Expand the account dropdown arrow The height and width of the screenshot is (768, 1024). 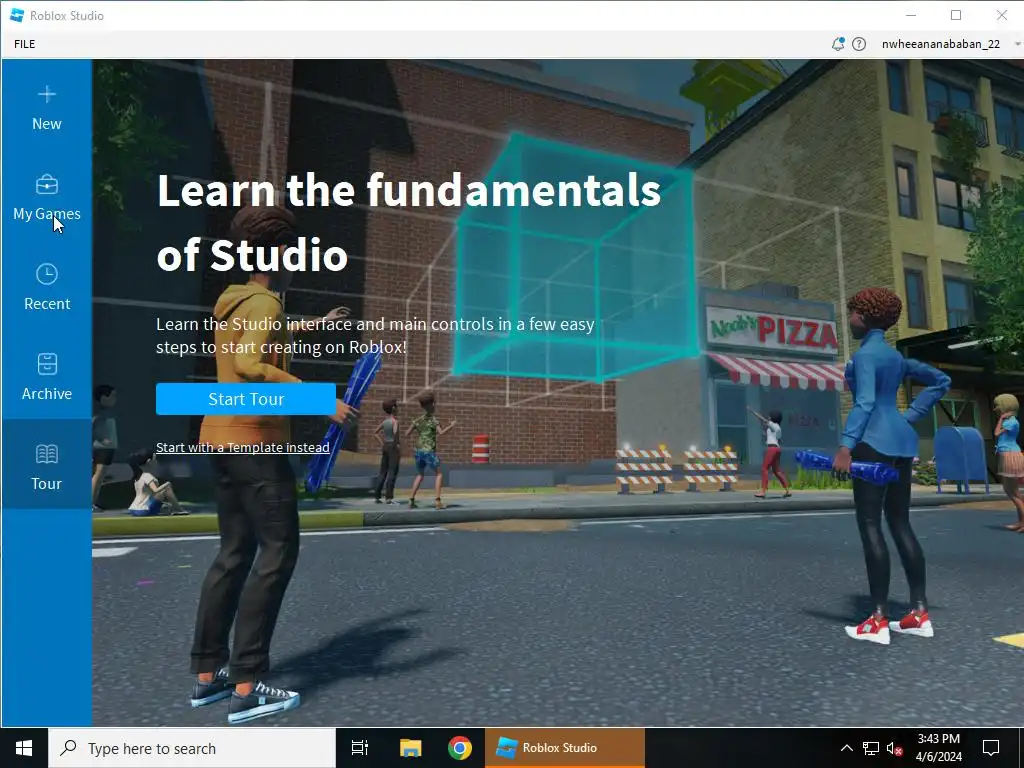[x=1017, y=44]
